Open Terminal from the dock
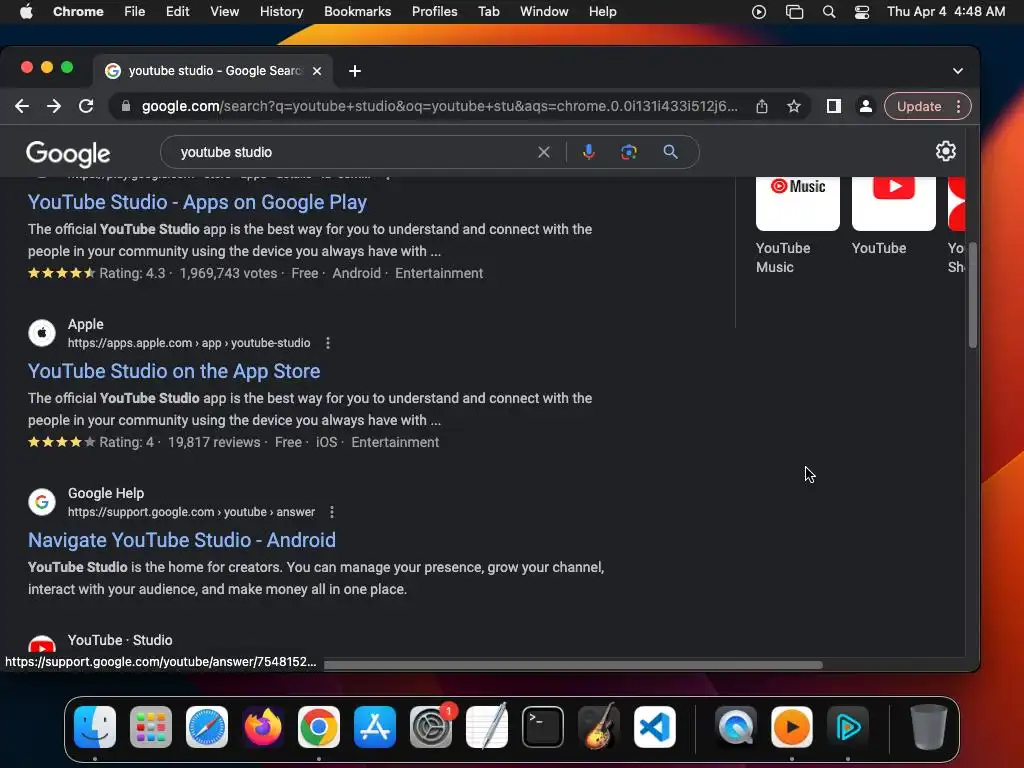Viewport: 1024px width, 768px height. (x=543, y=727)
